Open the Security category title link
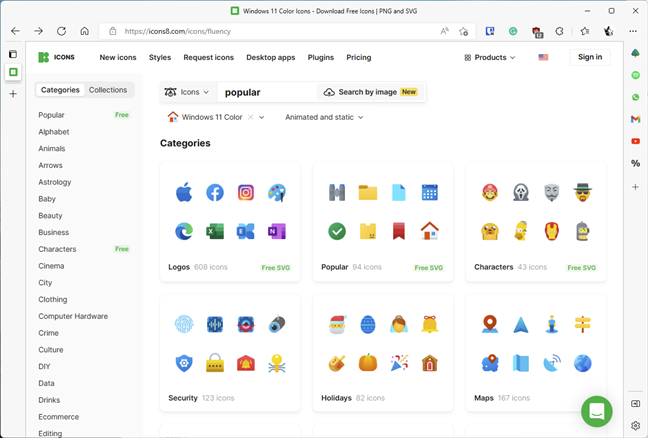Screen dimensions: 648x438 point(183,398)
